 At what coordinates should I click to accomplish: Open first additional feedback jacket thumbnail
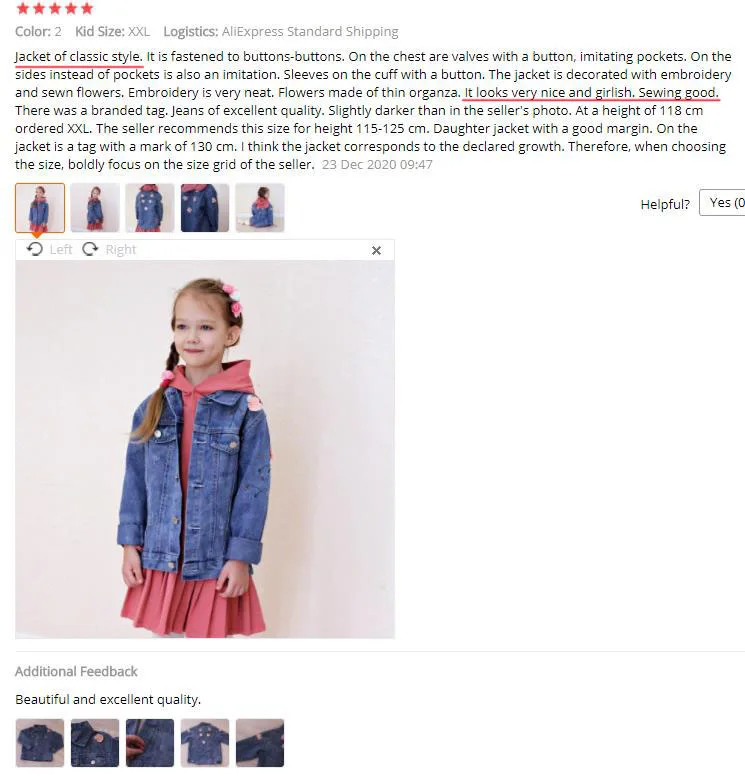(40, 743)
